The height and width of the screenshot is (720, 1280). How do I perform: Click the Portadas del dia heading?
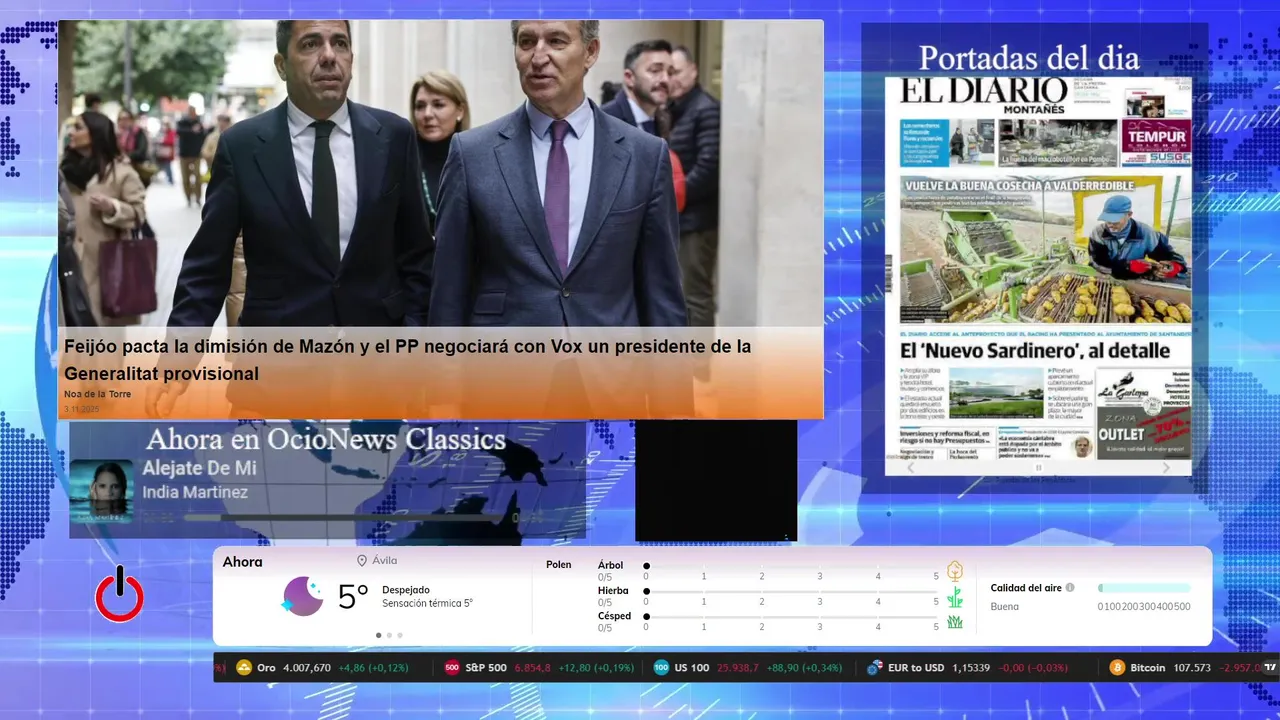1029,58
